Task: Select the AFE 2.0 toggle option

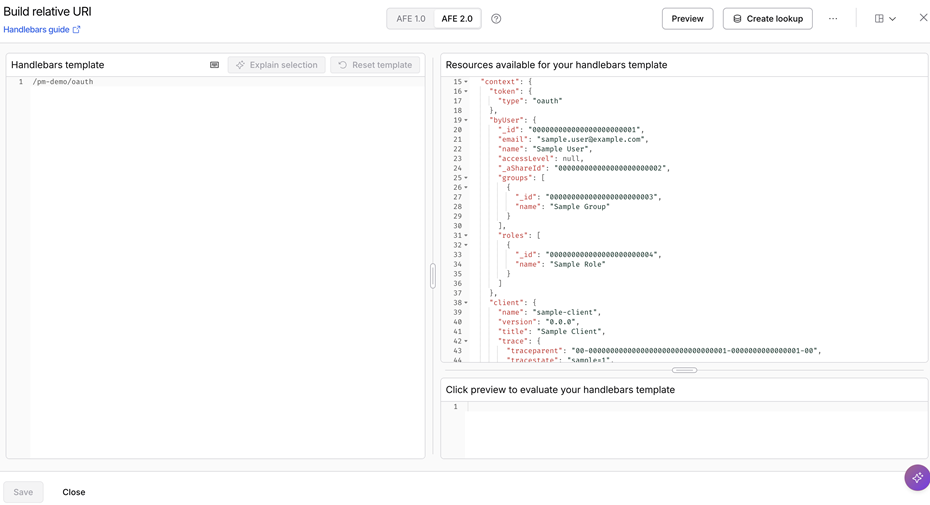Action: point(457,18)
